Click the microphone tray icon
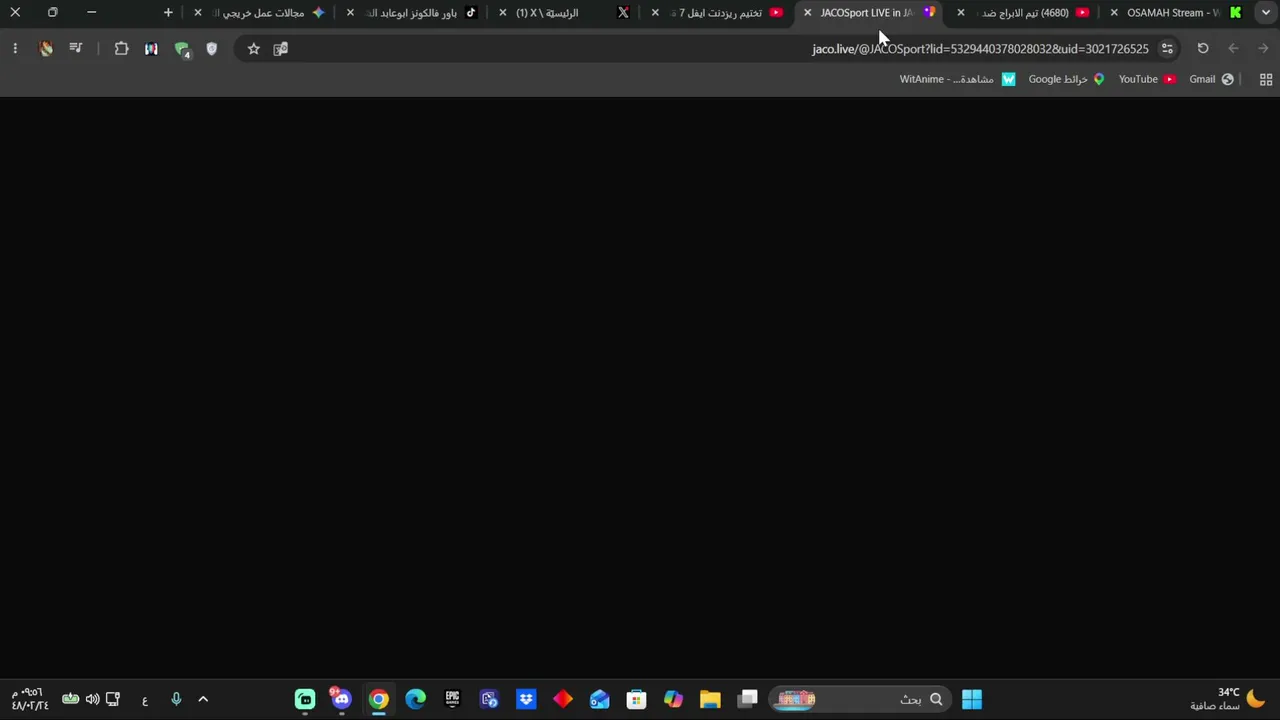This screenshot has height=720, width=1280. click(176, 699)
